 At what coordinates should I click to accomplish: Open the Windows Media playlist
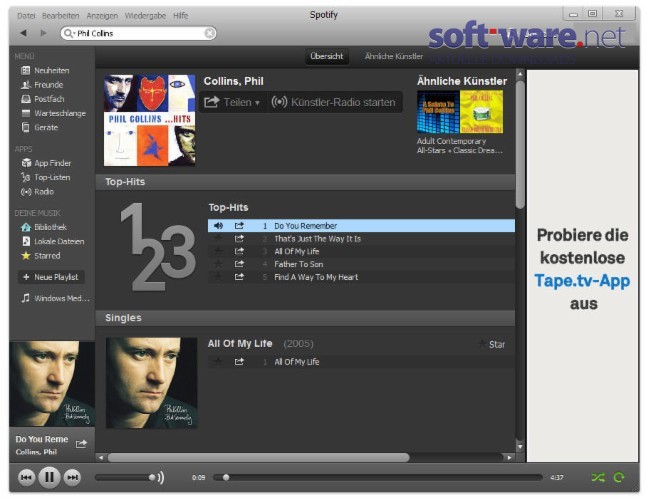tap(55, 298)
